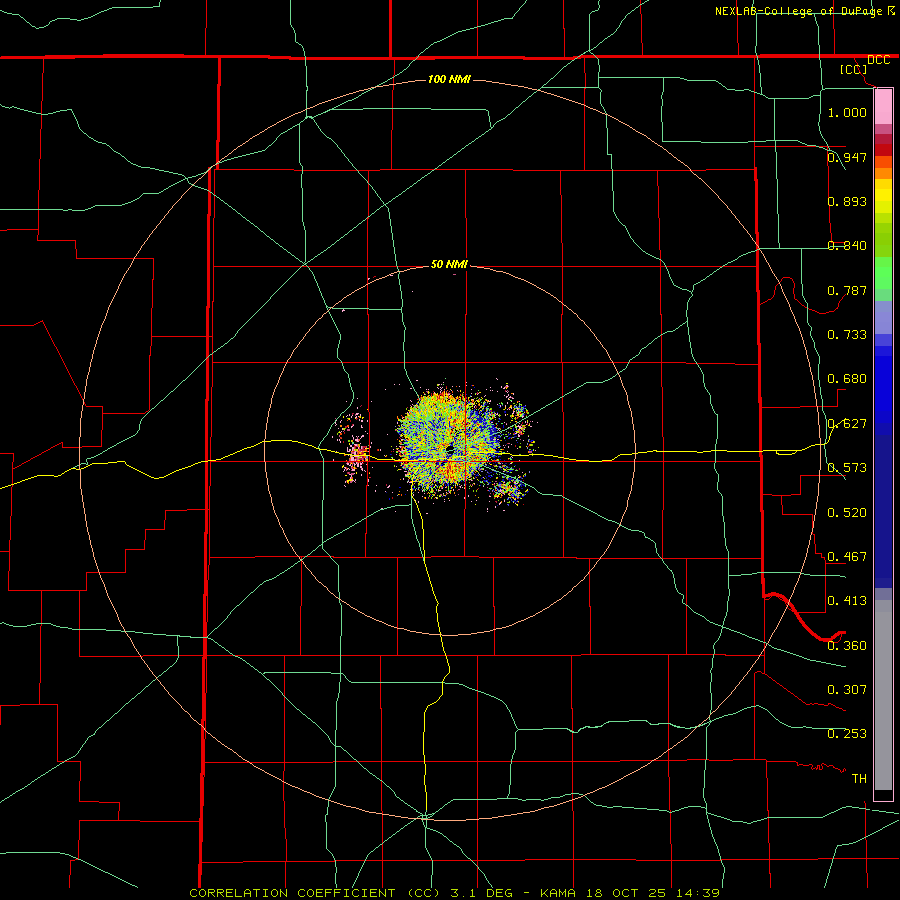Click the 0.680 legend value
The height and width of the screenshot is (900, 900).
(847, 379)
